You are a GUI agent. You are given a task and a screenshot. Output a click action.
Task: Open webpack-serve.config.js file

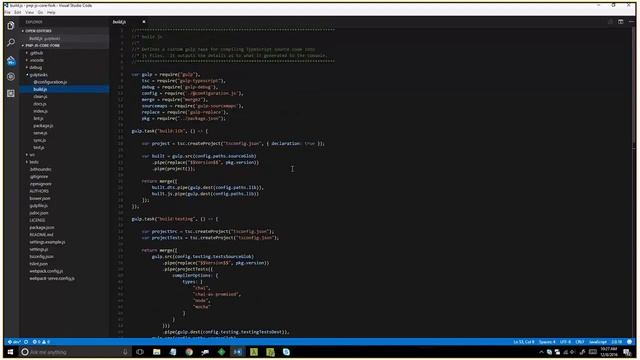click(52, 279)
